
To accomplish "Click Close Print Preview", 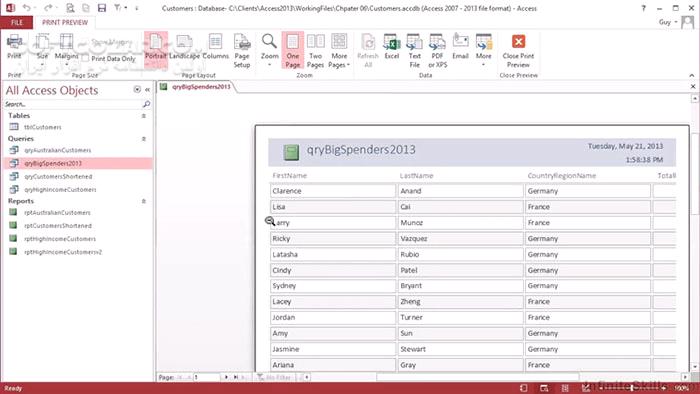I will point(518,50).
